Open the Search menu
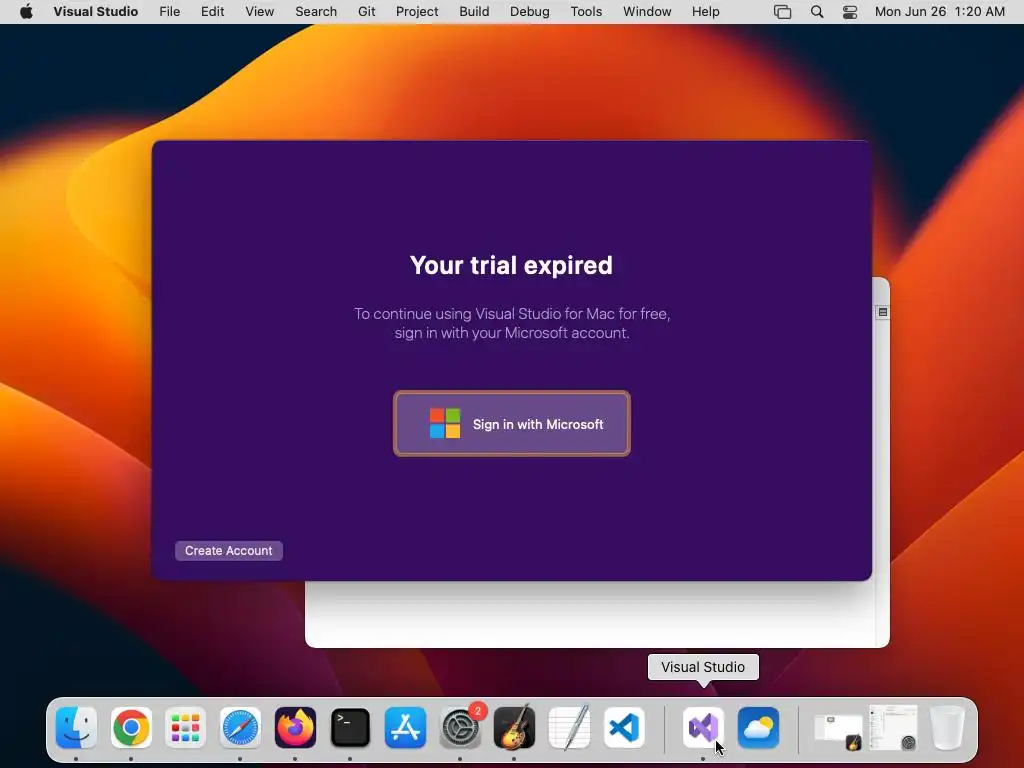 [x=316, y=12]
